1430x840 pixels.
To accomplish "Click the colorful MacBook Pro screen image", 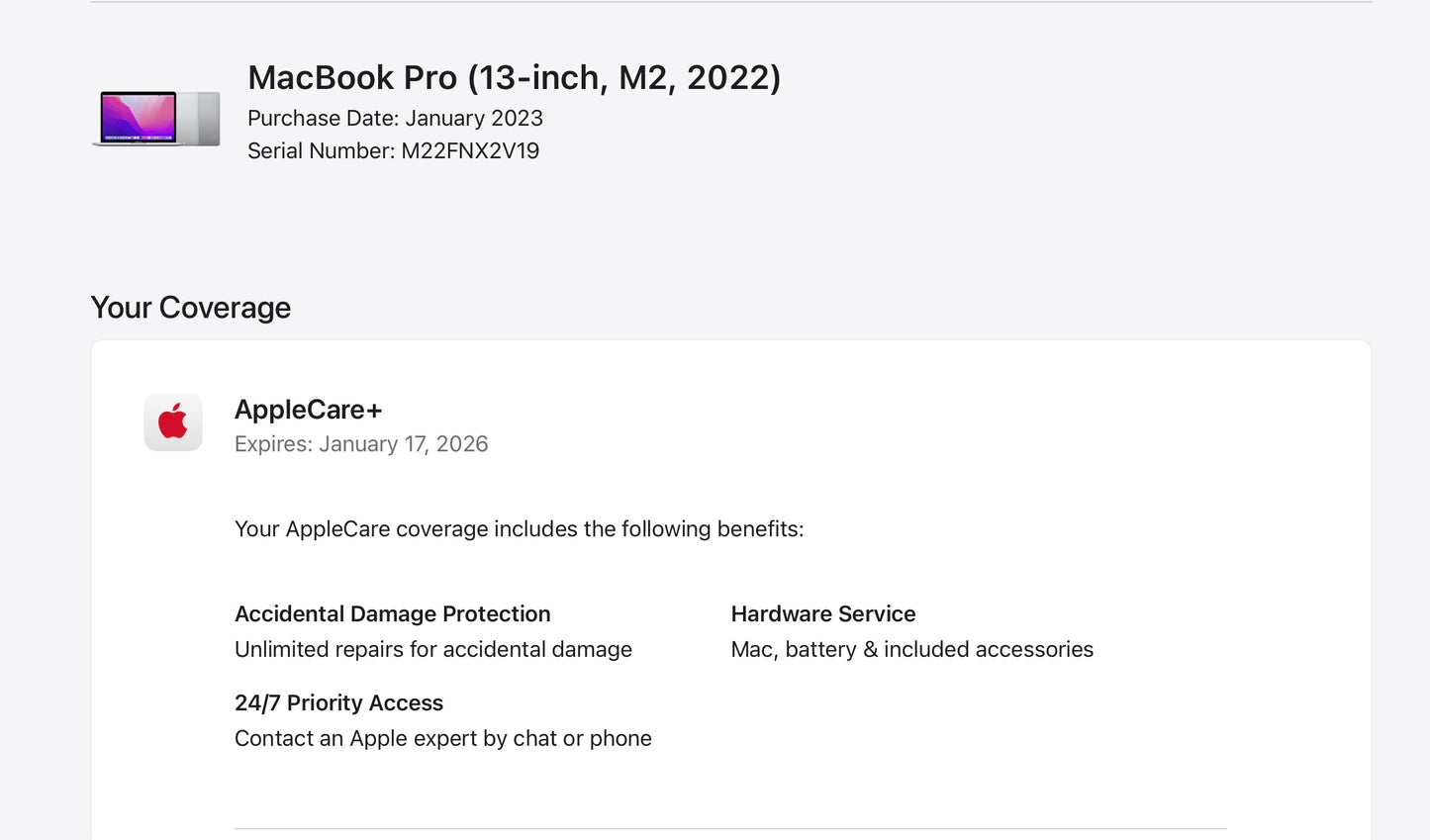I will tap(139, 118).
